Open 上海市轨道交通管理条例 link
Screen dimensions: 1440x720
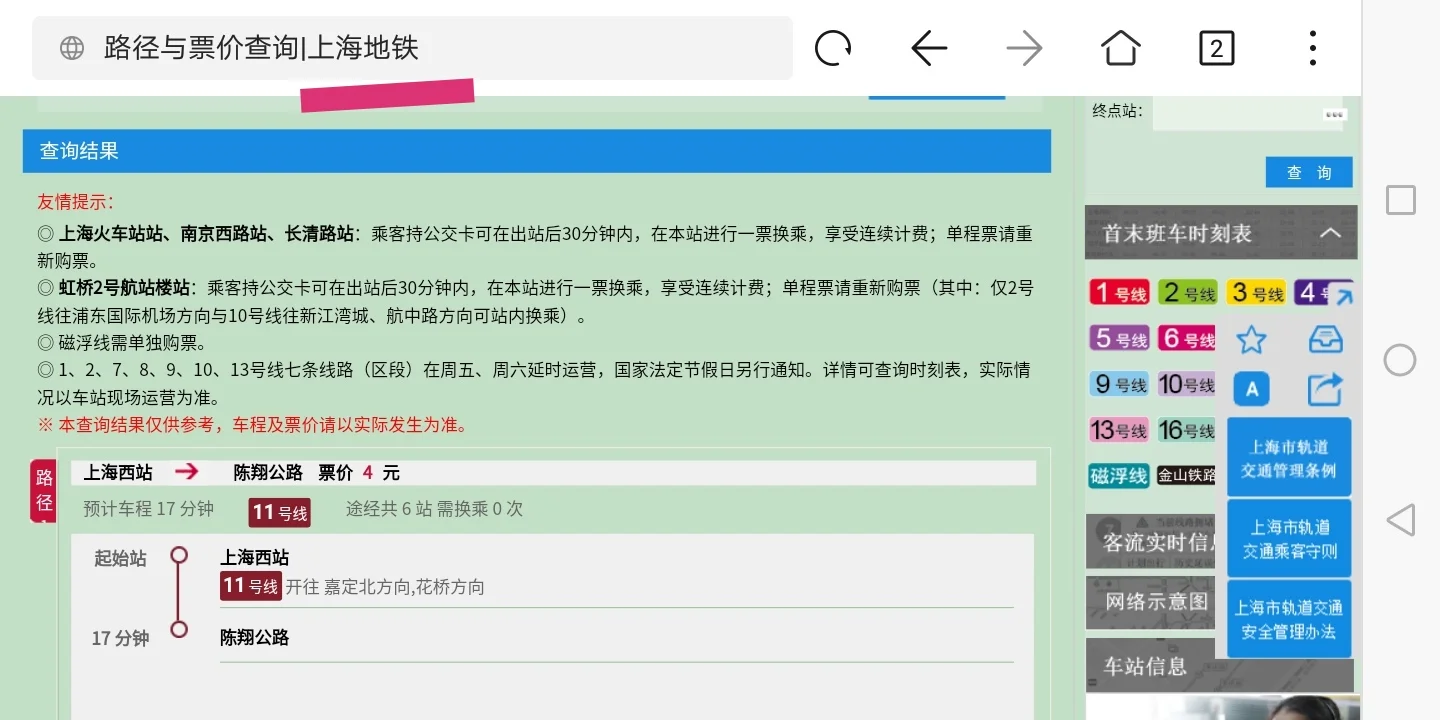1289,456
